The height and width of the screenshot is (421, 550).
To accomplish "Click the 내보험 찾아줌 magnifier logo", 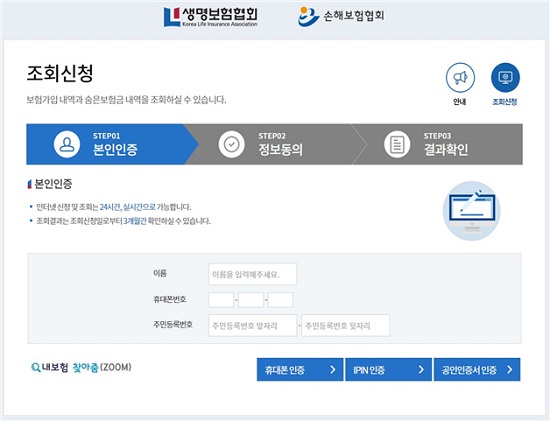I will coord(81,367).
